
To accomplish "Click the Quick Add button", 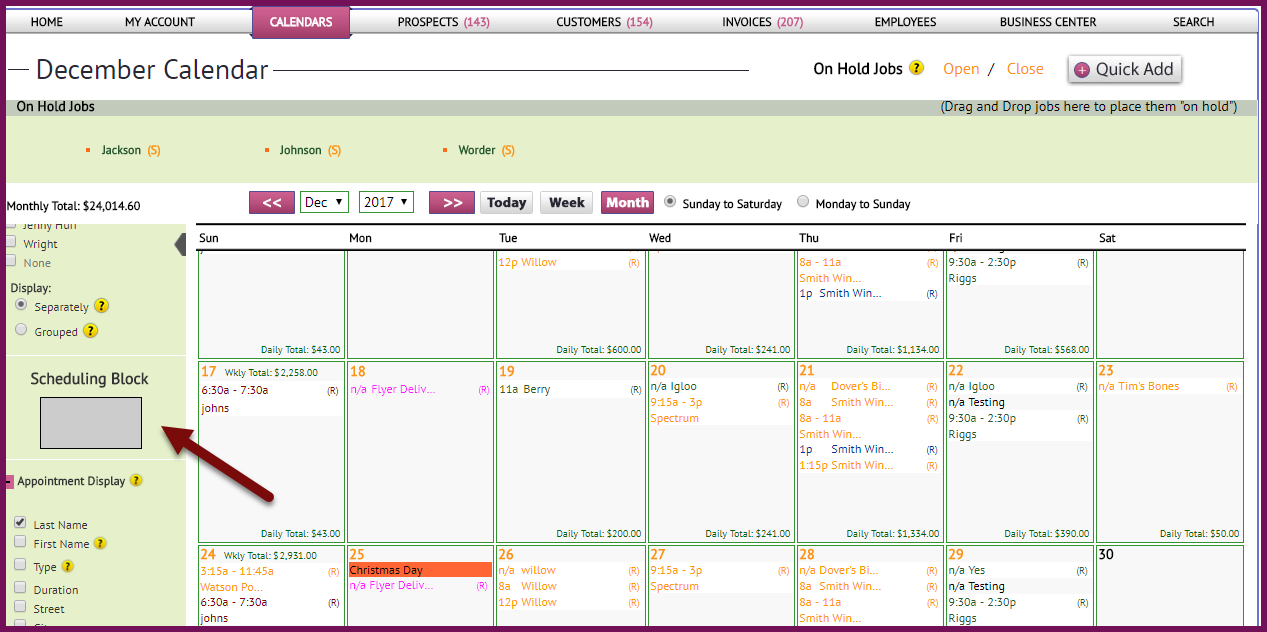I will point(1125,69).
